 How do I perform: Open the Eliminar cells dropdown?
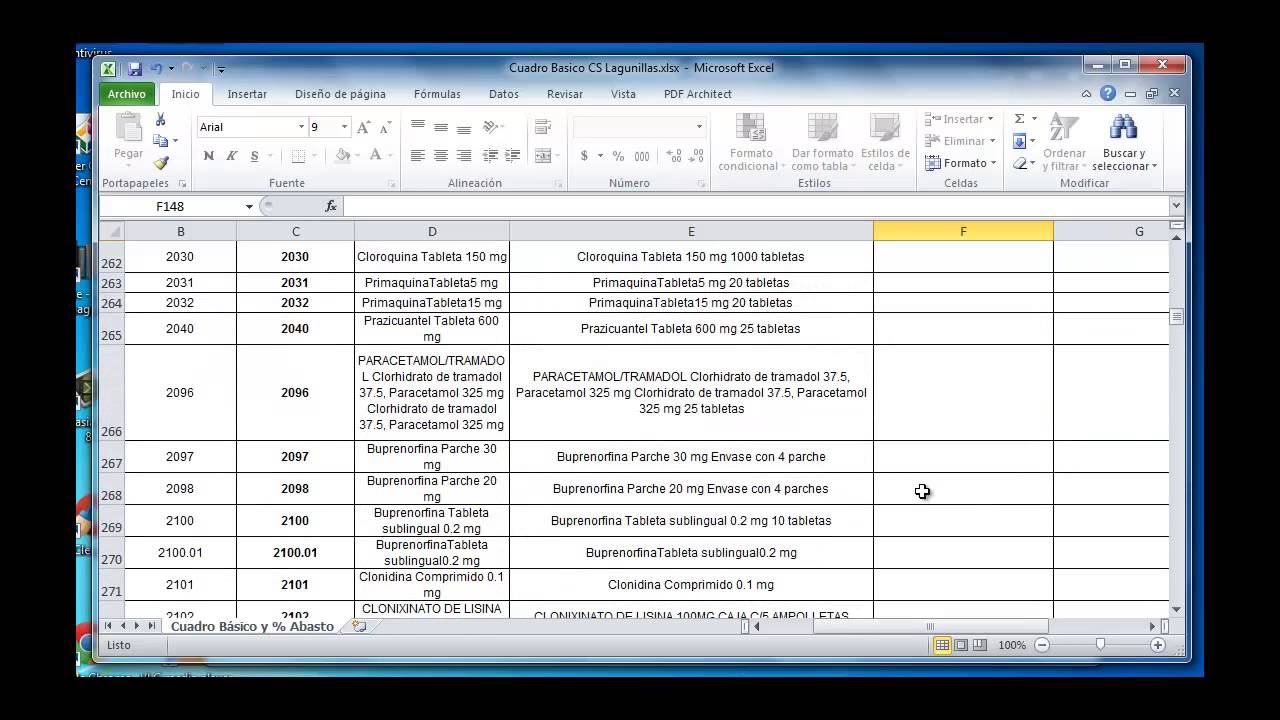(960, 141)
